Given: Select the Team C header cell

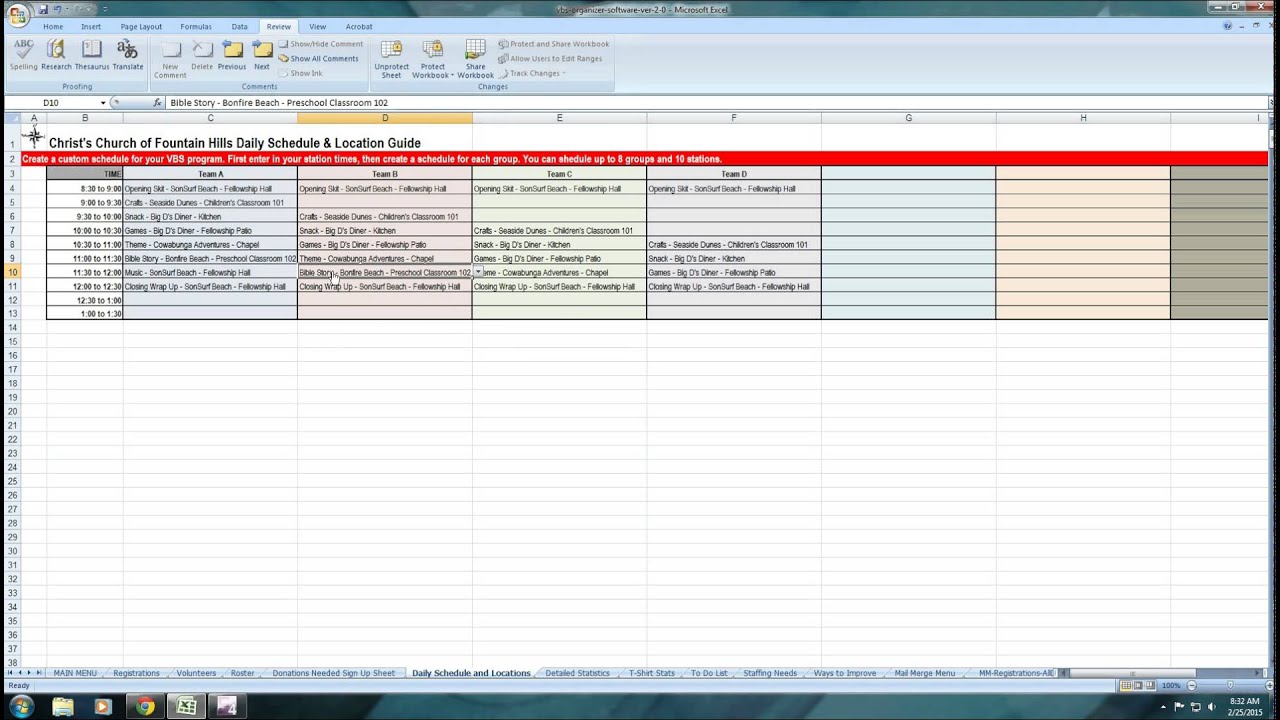Looking at the screenshot, I should coord(559,174).
